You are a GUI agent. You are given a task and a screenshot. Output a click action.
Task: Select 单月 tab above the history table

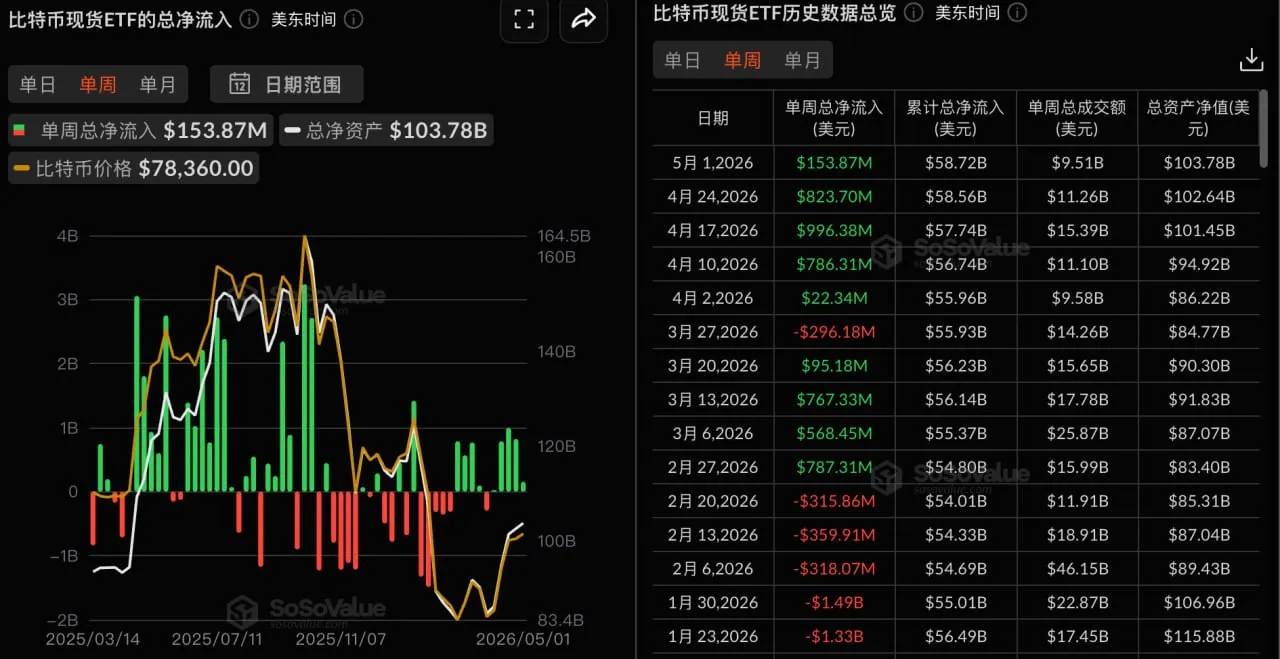[x=802, y=60]
